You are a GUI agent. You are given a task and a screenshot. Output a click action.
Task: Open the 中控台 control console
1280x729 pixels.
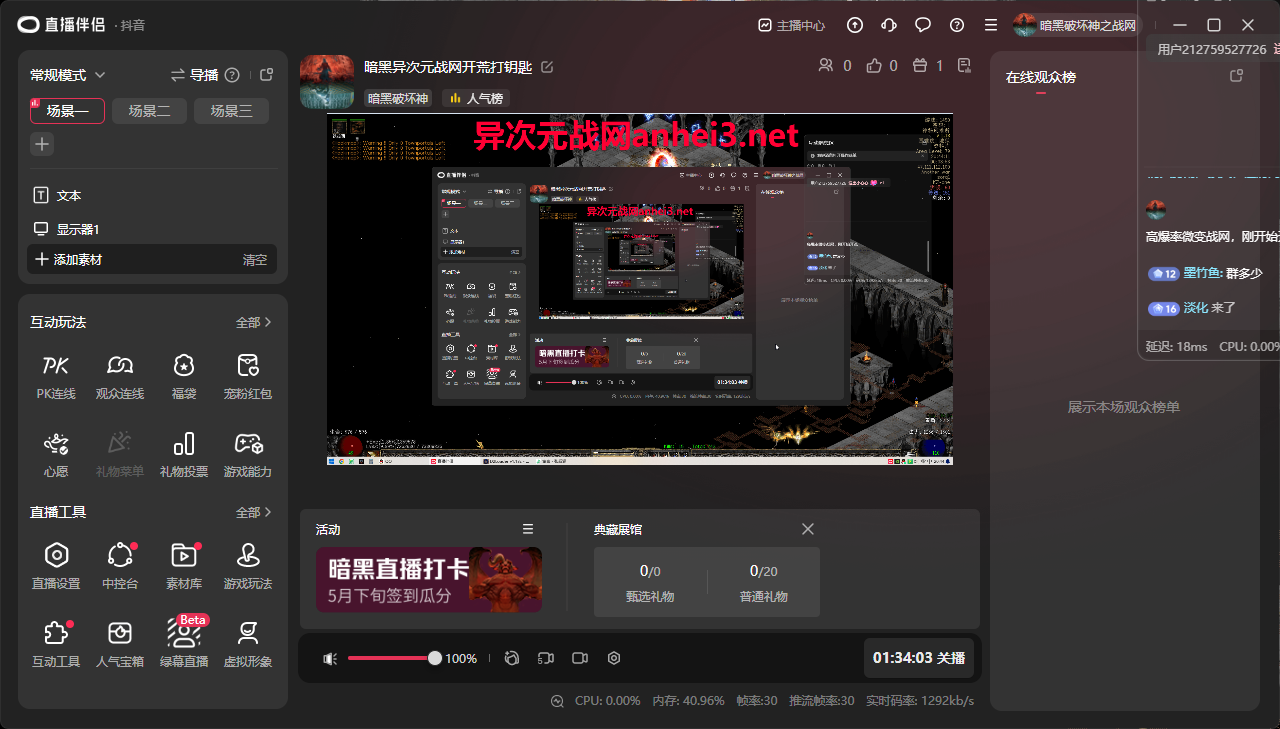pos(120,566)
